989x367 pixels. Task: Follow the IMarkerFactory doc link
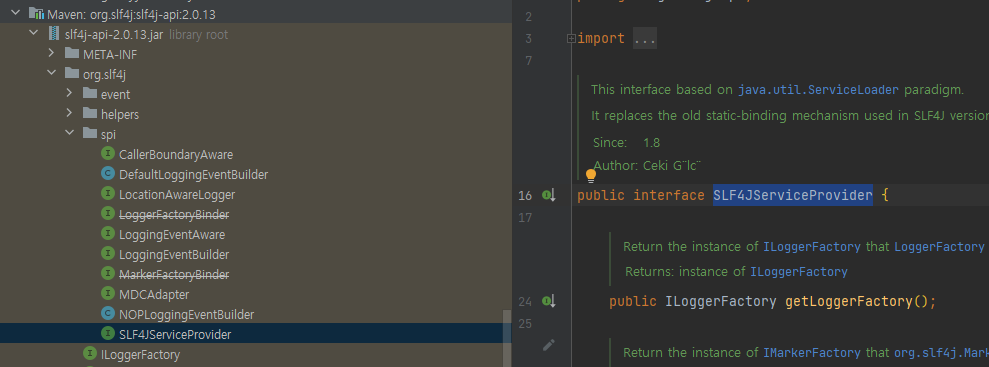tap(812, 352)
